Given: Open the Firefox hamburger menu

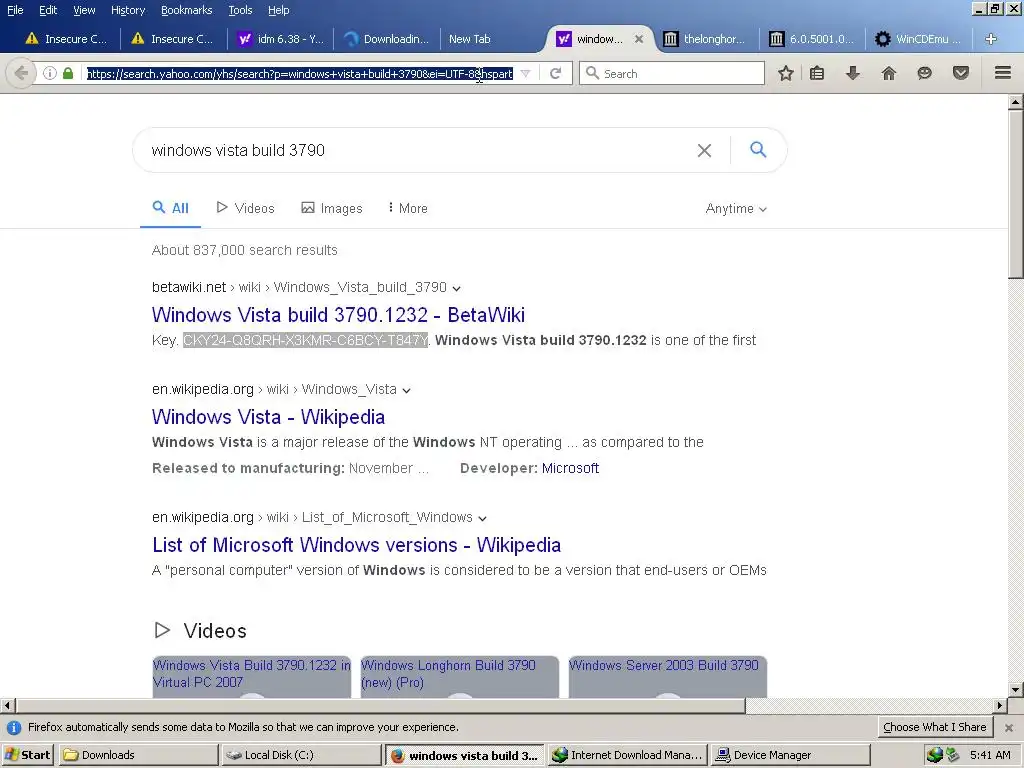Looking at the screenshot, I should click(x=1003, y=73).
